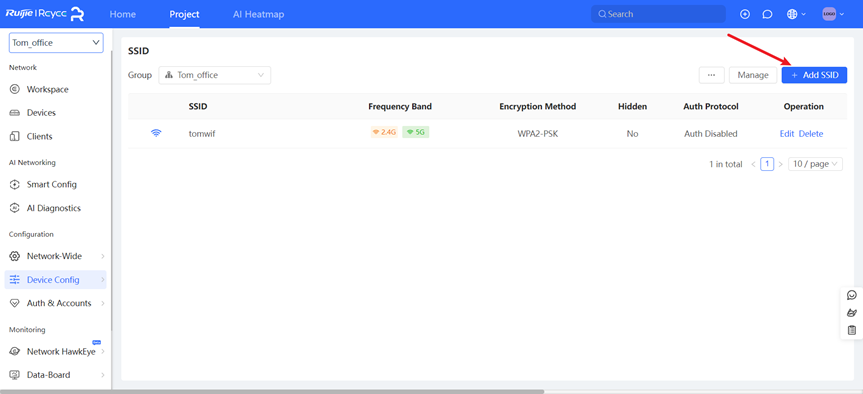Click Delete for tomwif SSID
Screen dimensions: 863x394
811,134
